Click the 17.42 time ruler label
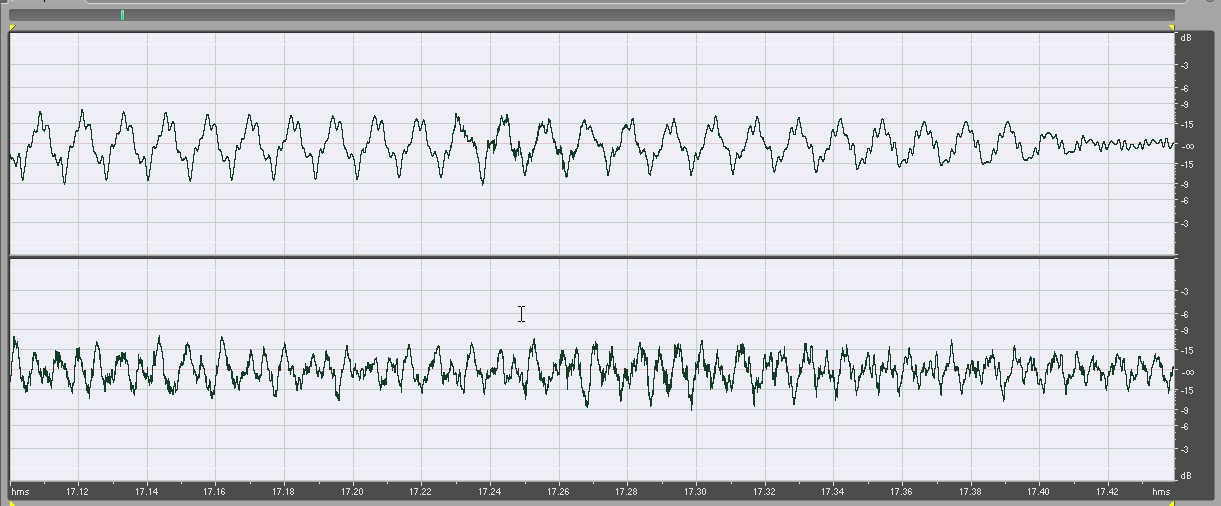 1108,492
